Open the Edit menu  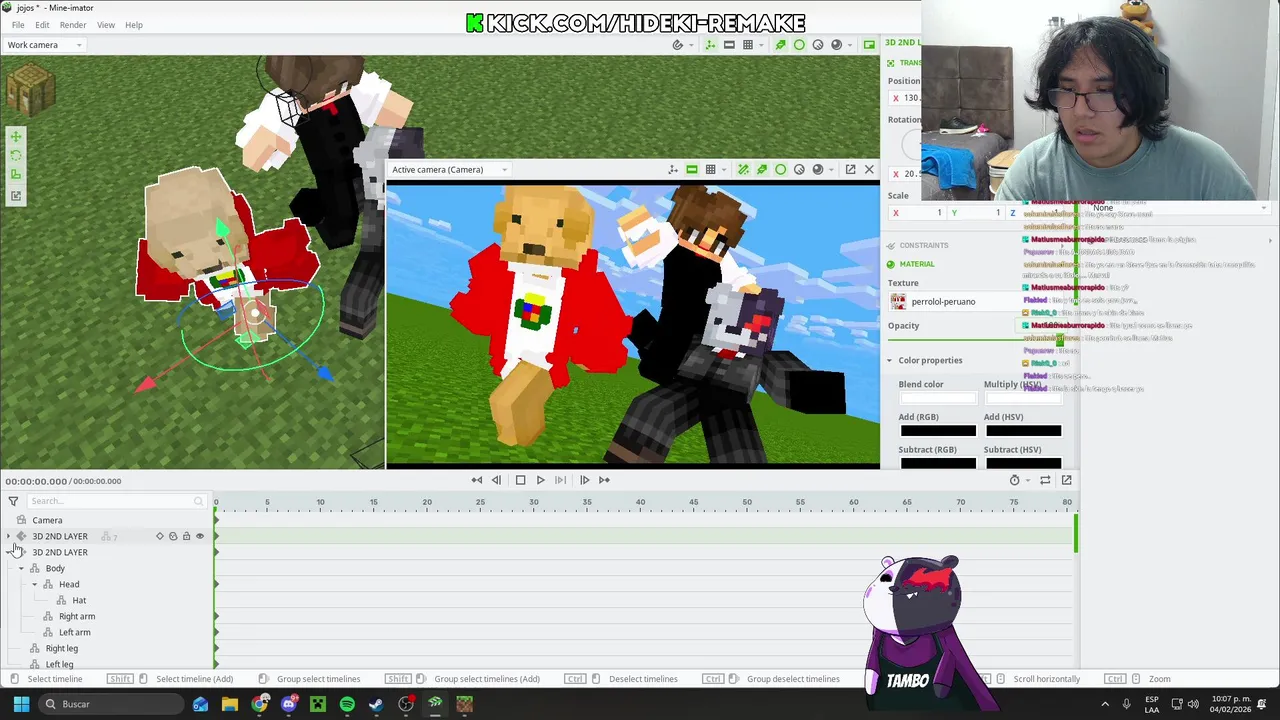[42, 25]
